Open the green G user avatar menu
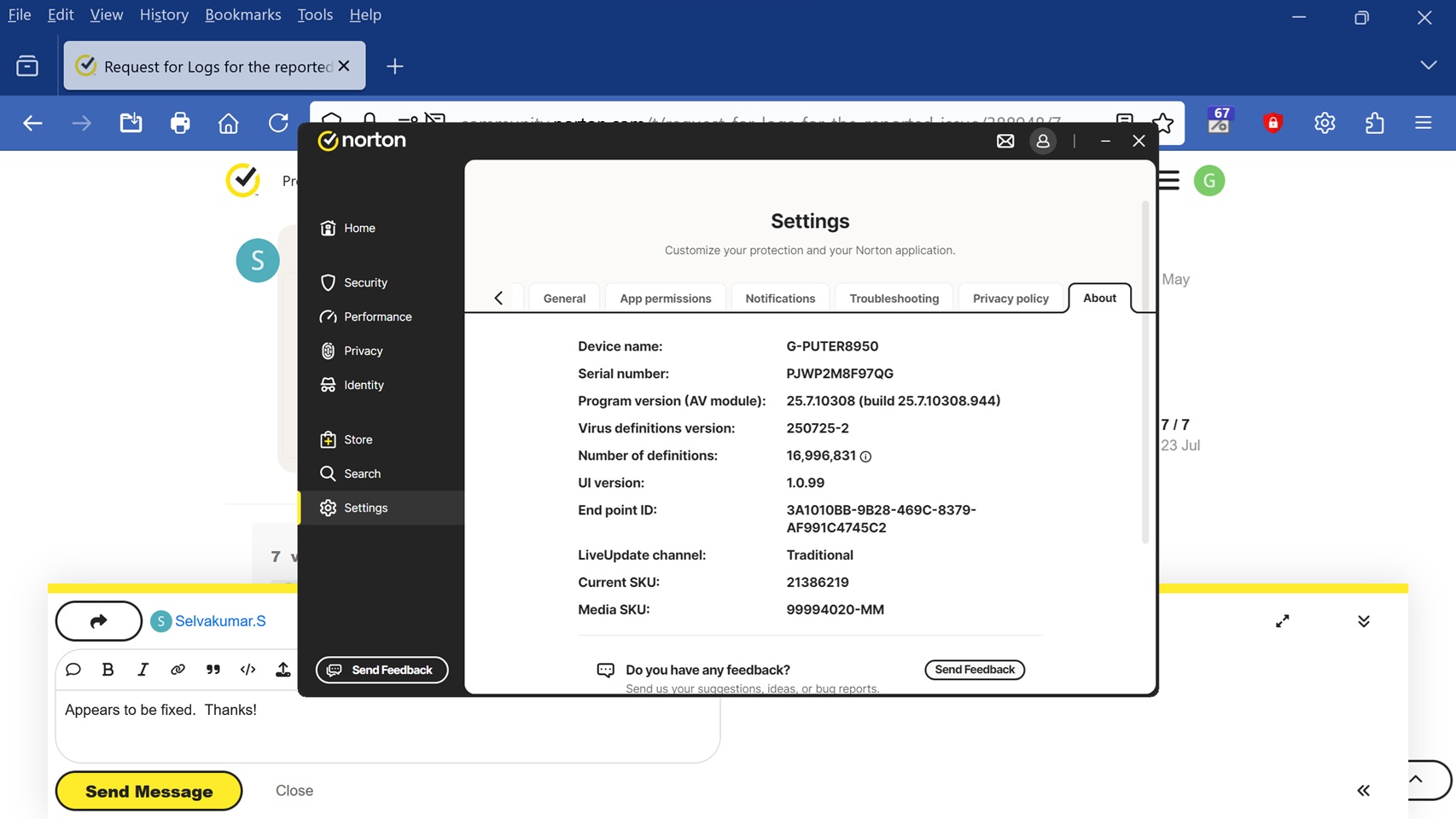Viewport: 1456px width, 819px height. point(1208,181)
